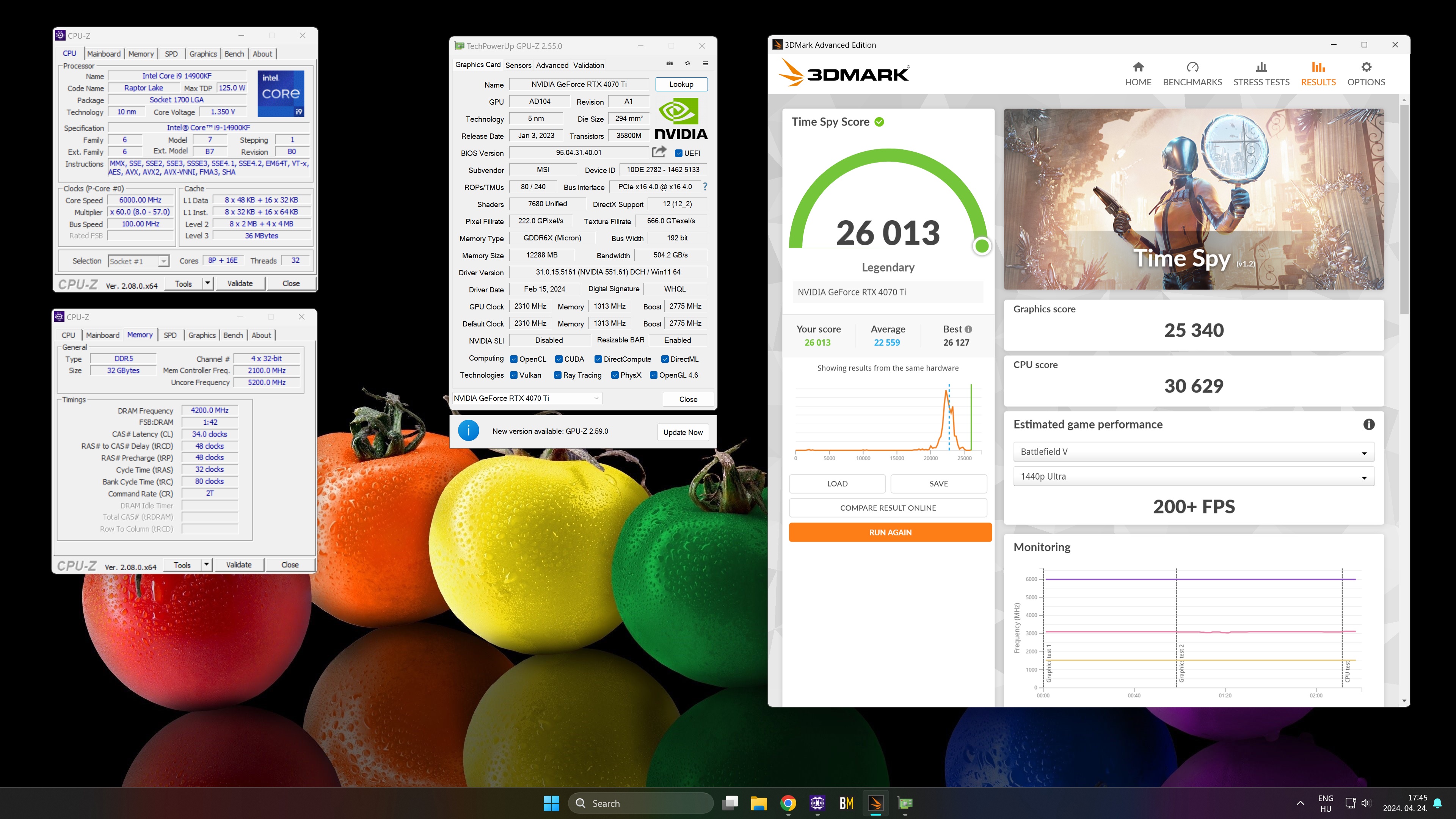The width and height of the screenshot is (1456, 819).
Task: Show hidden system tray icons chevron
Action: pyautogui.click(x=1300, y=803)
